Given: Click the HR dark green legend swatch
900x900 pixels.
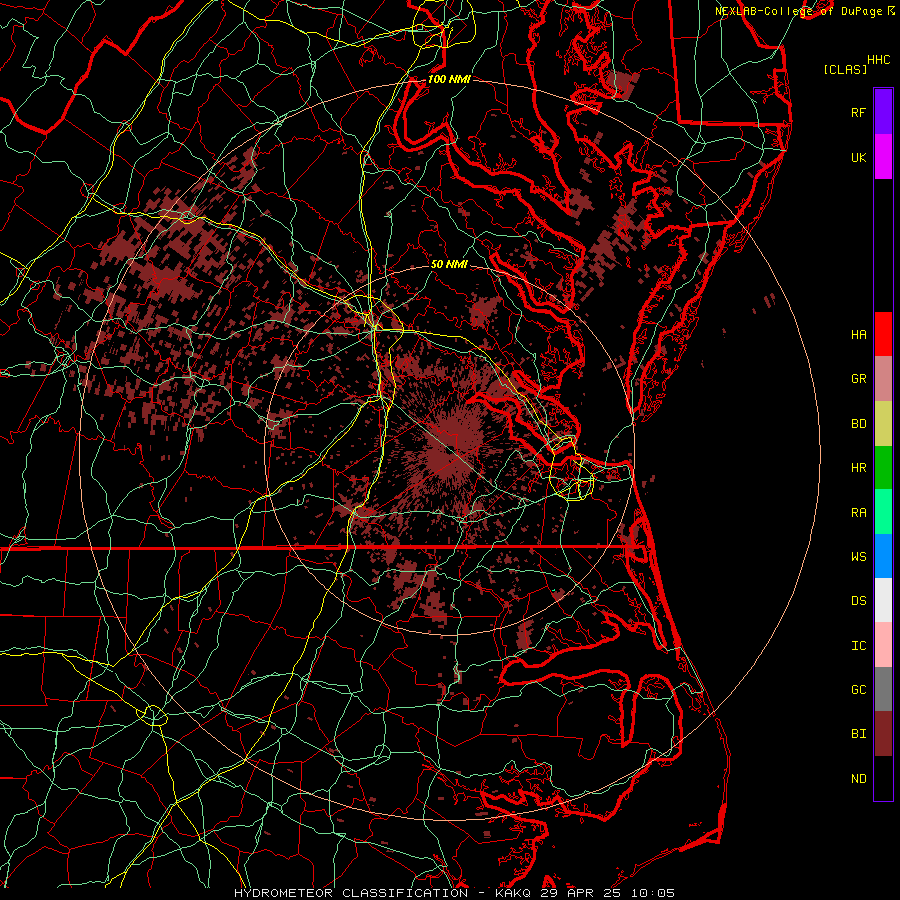Looking at the screenshot, I should click(x=883, y=468).
